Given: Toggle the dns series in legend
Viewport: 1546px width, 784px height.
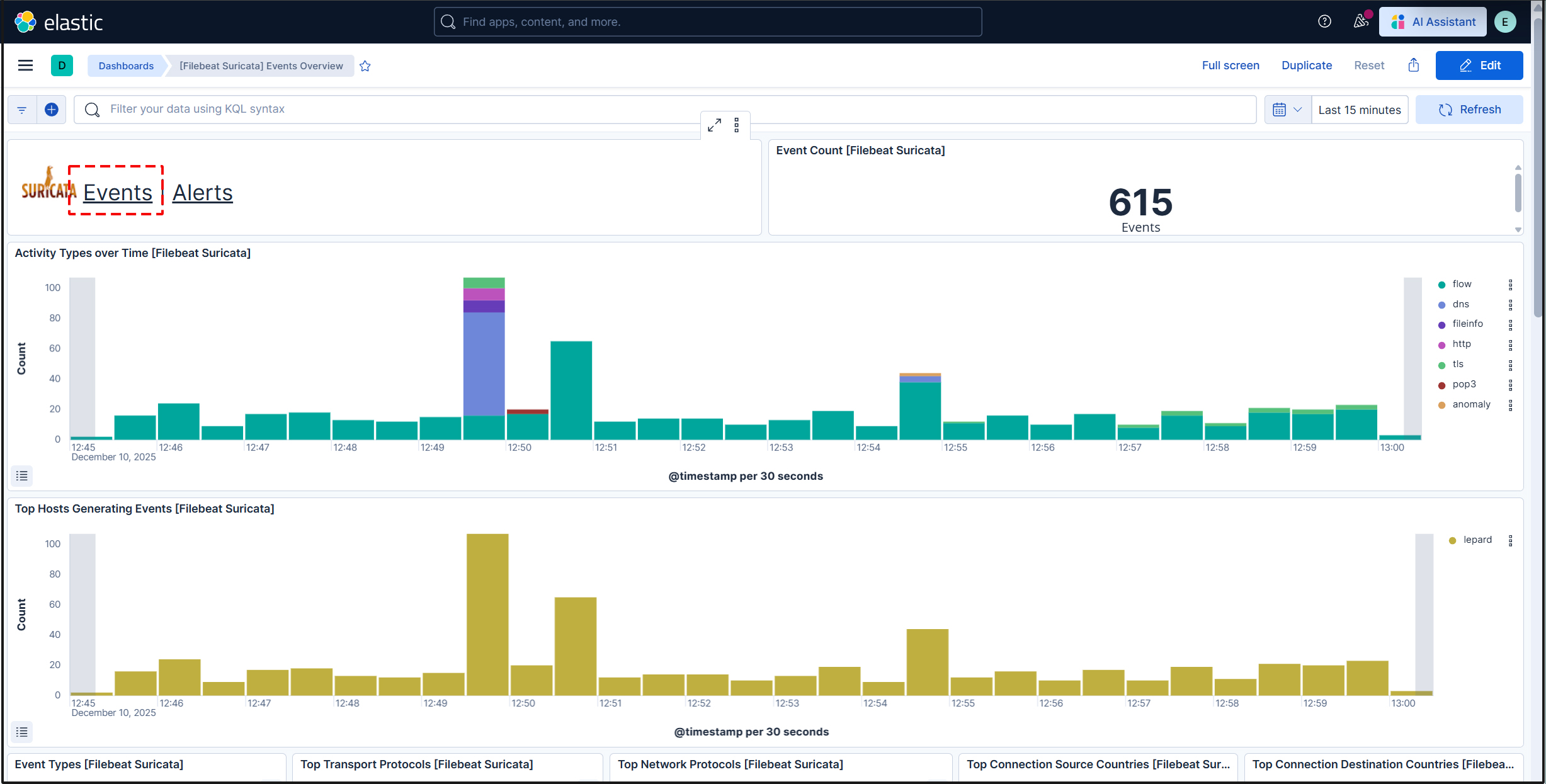Looking at the screenshot, I should click(x=1460, y=304).
